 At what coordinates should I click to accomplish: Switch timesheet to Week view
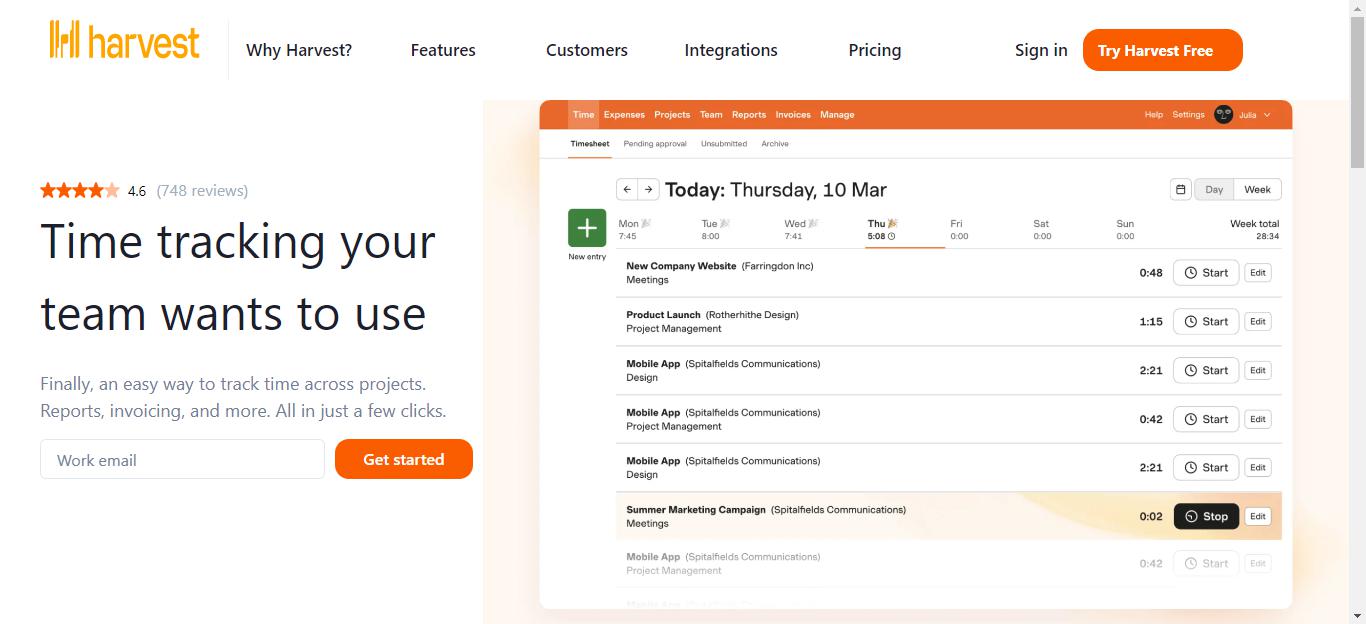[1257, 190]
